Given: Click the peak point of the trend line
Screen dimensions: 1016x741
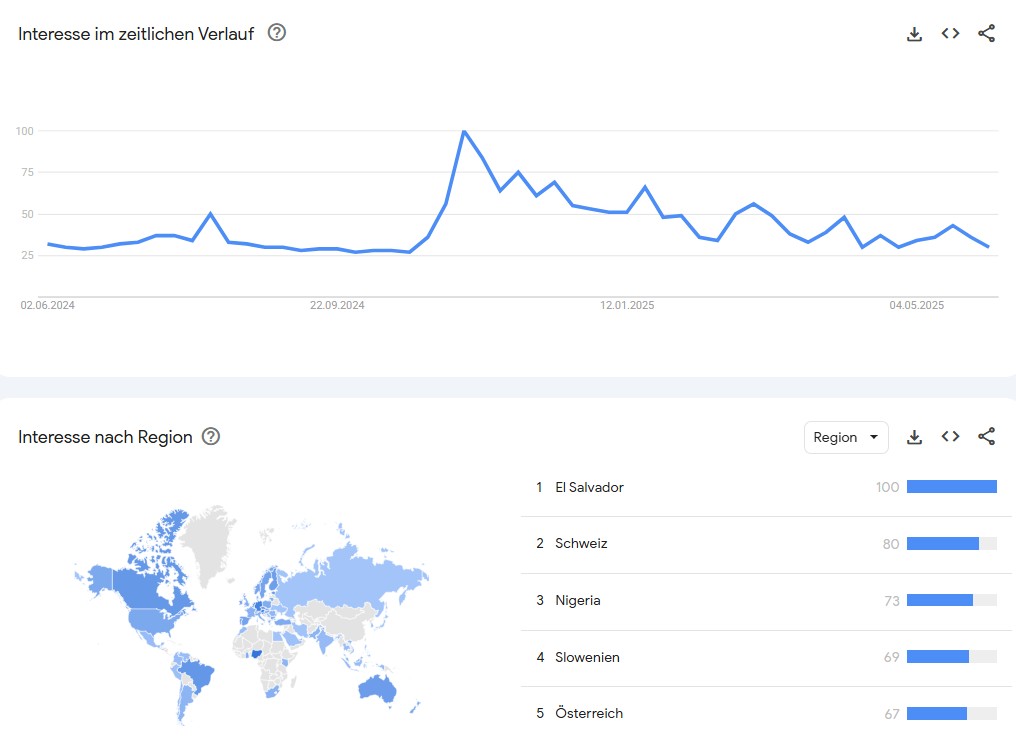Looking at the screenshot, I should click(x=464, y=131).
